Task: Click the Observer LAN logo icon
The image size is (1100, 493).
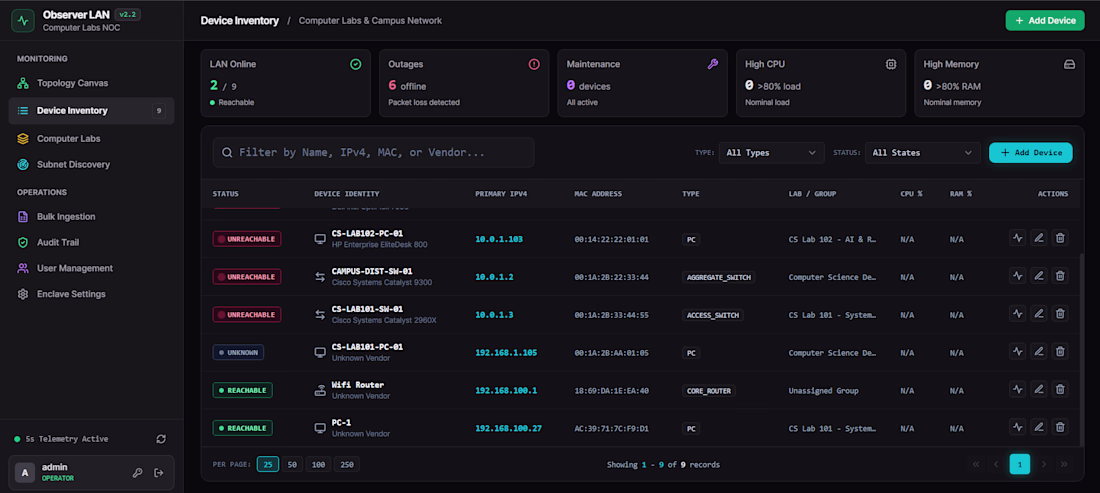Action: 23,20
